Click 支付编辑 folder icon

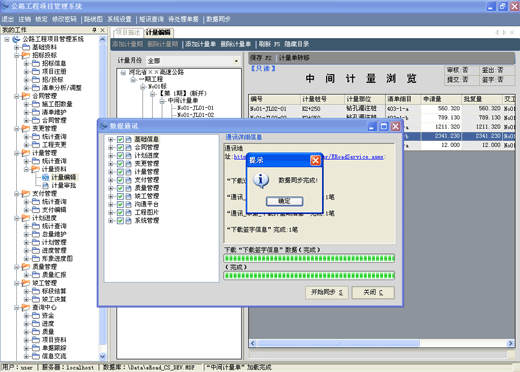click(x=36, y=210)
